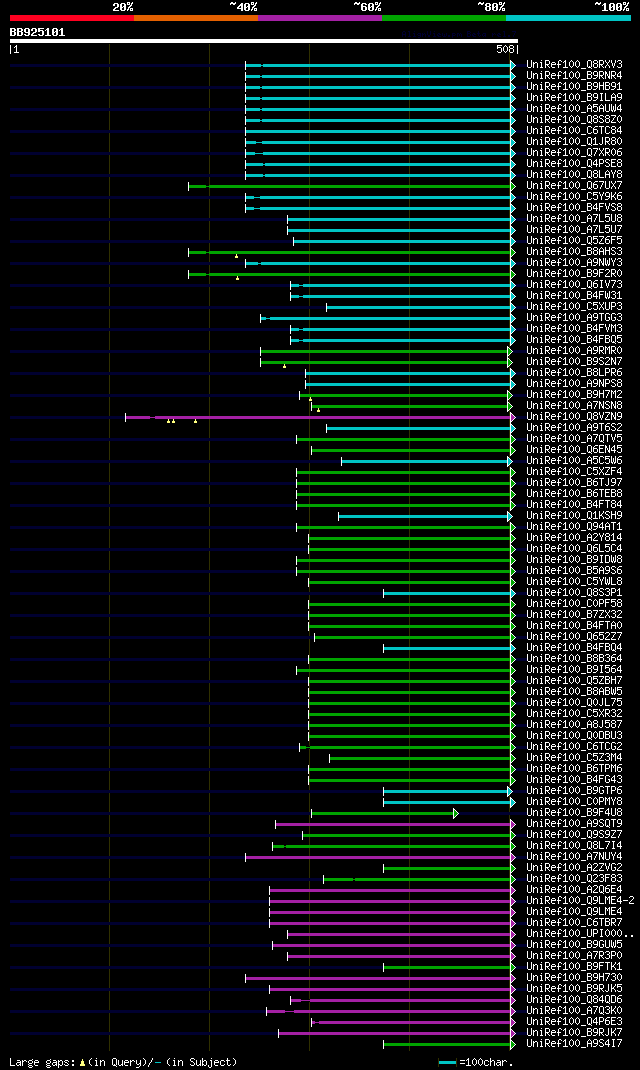Image resolution: width=640 pixels, height=1070 pixels.
Task: Click yellow query gap marker on UniRef100_B9F2R0 row
Action: point(237,278)
